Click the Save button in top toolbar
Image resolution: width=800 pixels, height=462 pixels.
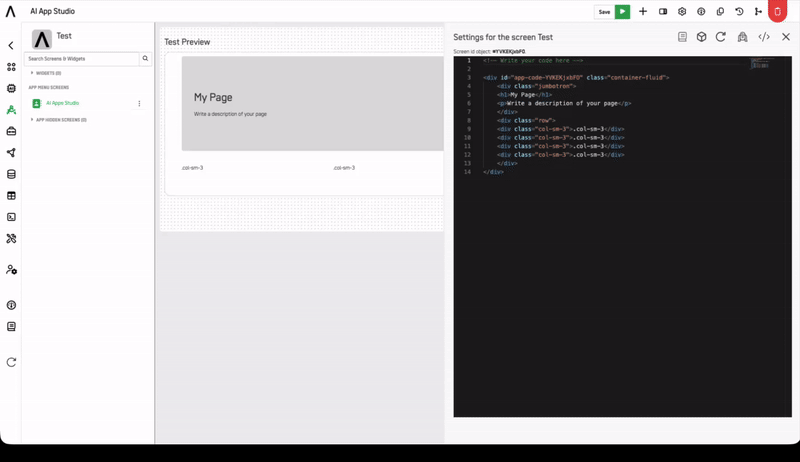(604, 12)
